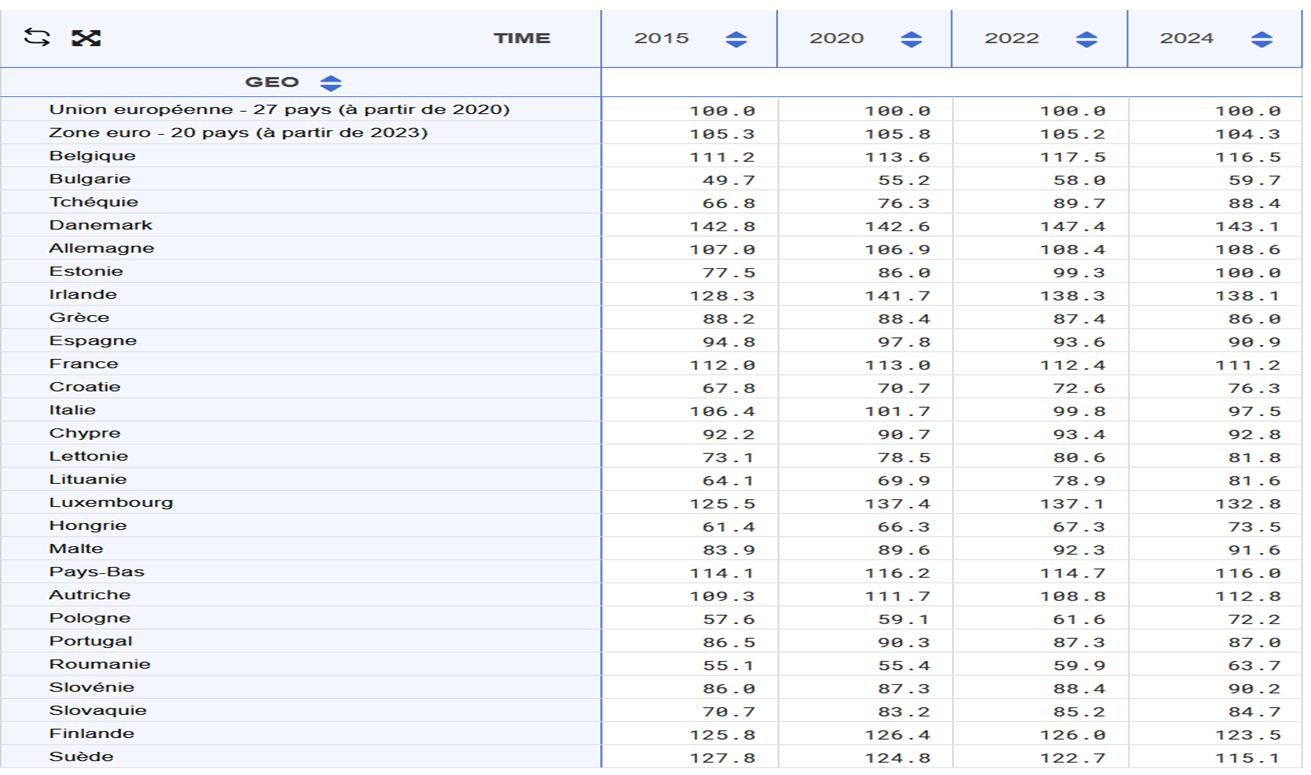Click the expand fullscreen arrows icon
This screenshot has width=1311, height=775.
click(86, 38)
